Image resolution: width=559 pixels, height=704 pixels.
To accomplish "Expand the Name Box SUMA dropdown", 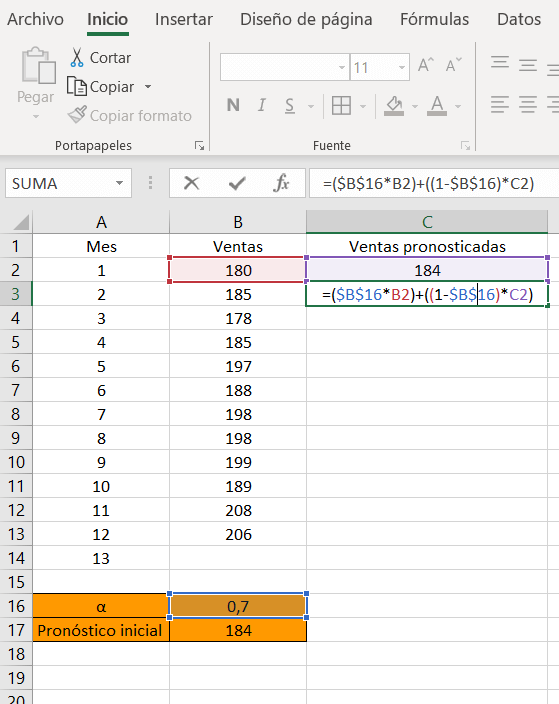I will [x=119, y=183].
